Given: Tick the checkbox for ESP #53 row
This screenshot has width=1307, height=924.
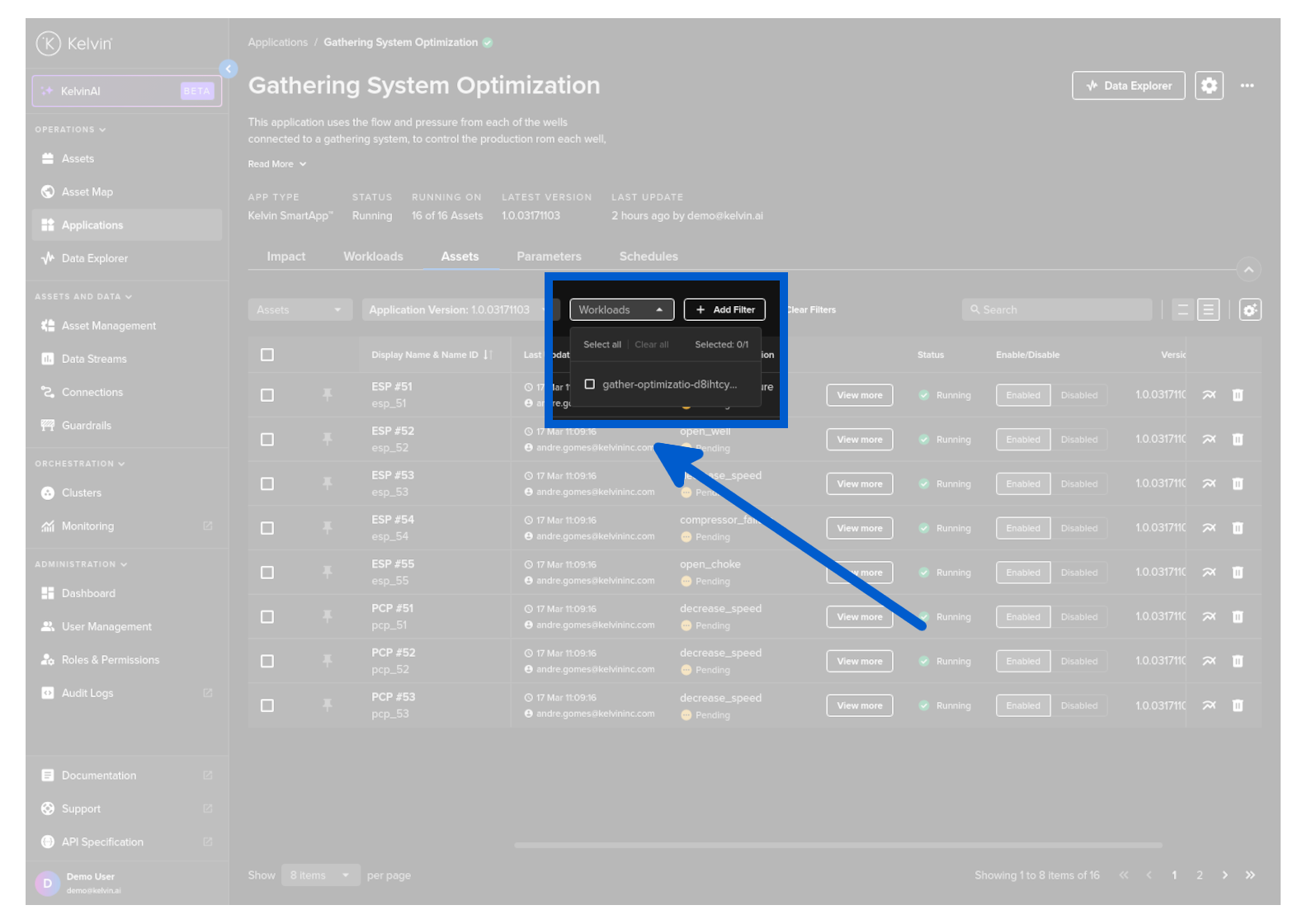Looking at the screenshot, I should pos(267,484).
